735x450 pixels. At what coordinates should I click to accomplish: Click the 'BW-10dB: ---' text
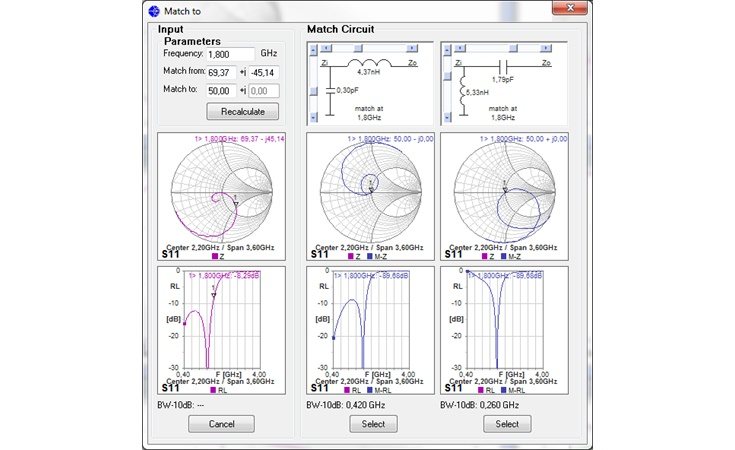181,405
